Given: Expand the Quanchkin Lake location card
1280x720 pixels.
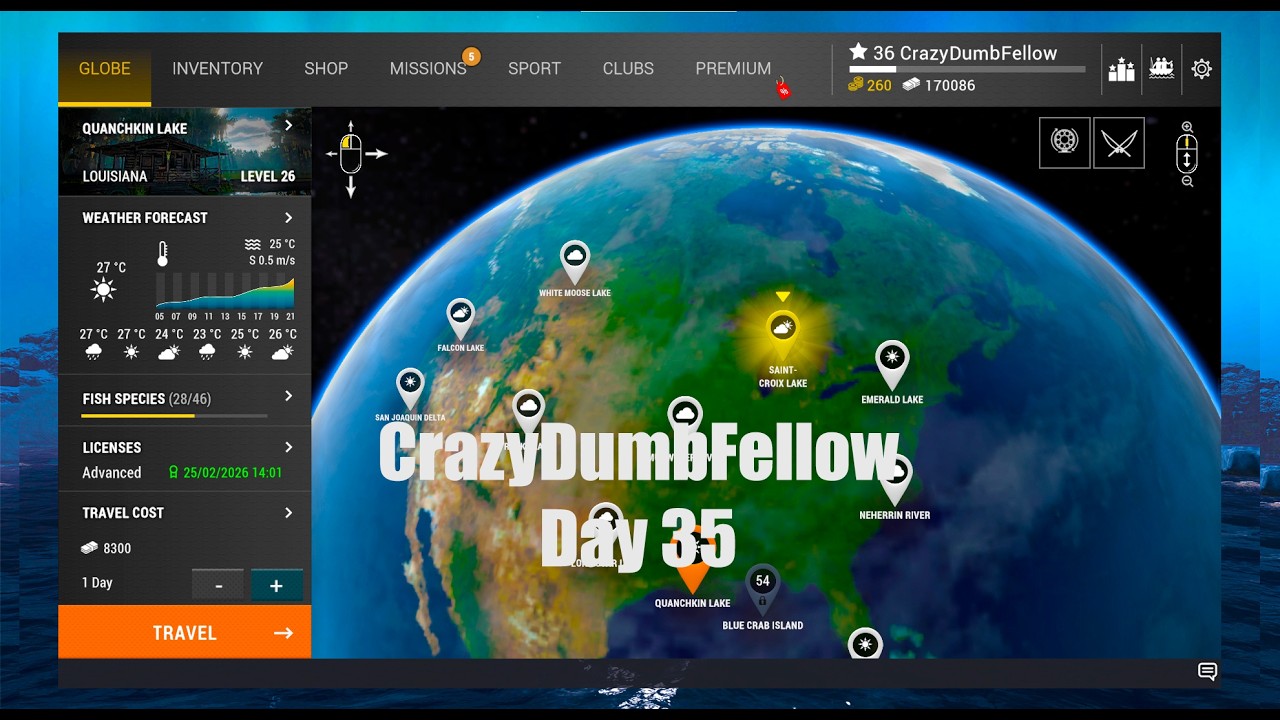Looking at the screenshot, I should tap(288, 125).
